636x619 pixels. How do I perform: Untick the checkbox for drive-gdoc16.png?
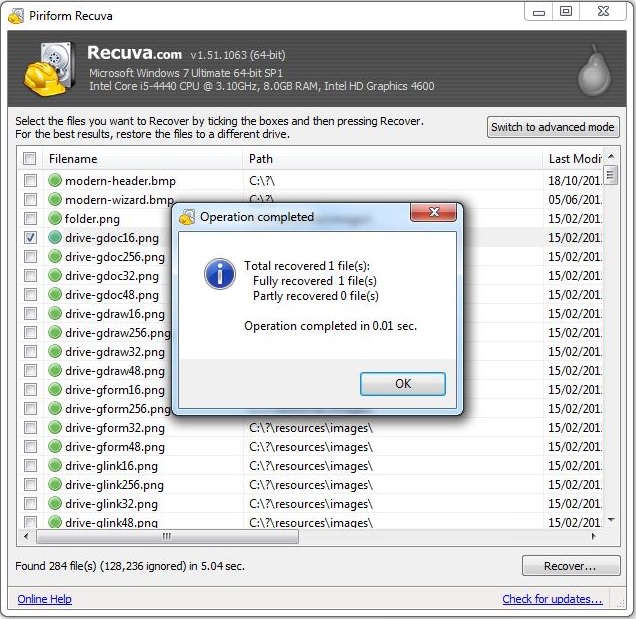[x=30, y=238]
